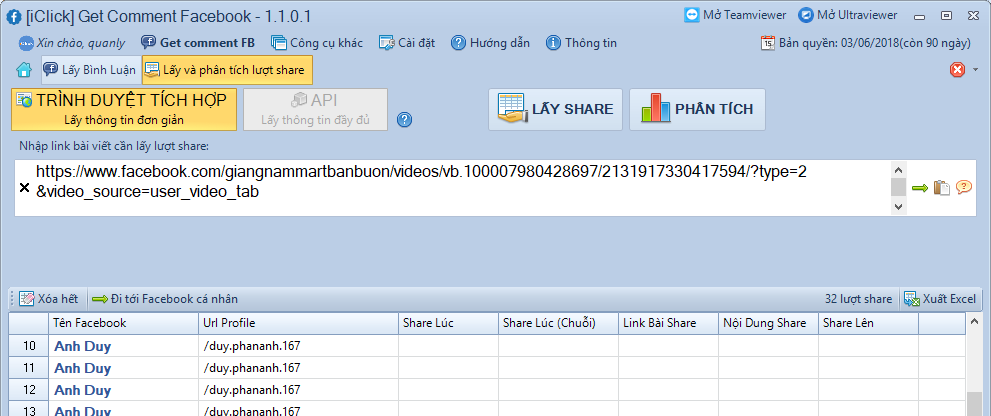Image resolution: width=991 pixels, height=416 pixels.
Task: Open the Get comment FB menu
Action: 198,43
